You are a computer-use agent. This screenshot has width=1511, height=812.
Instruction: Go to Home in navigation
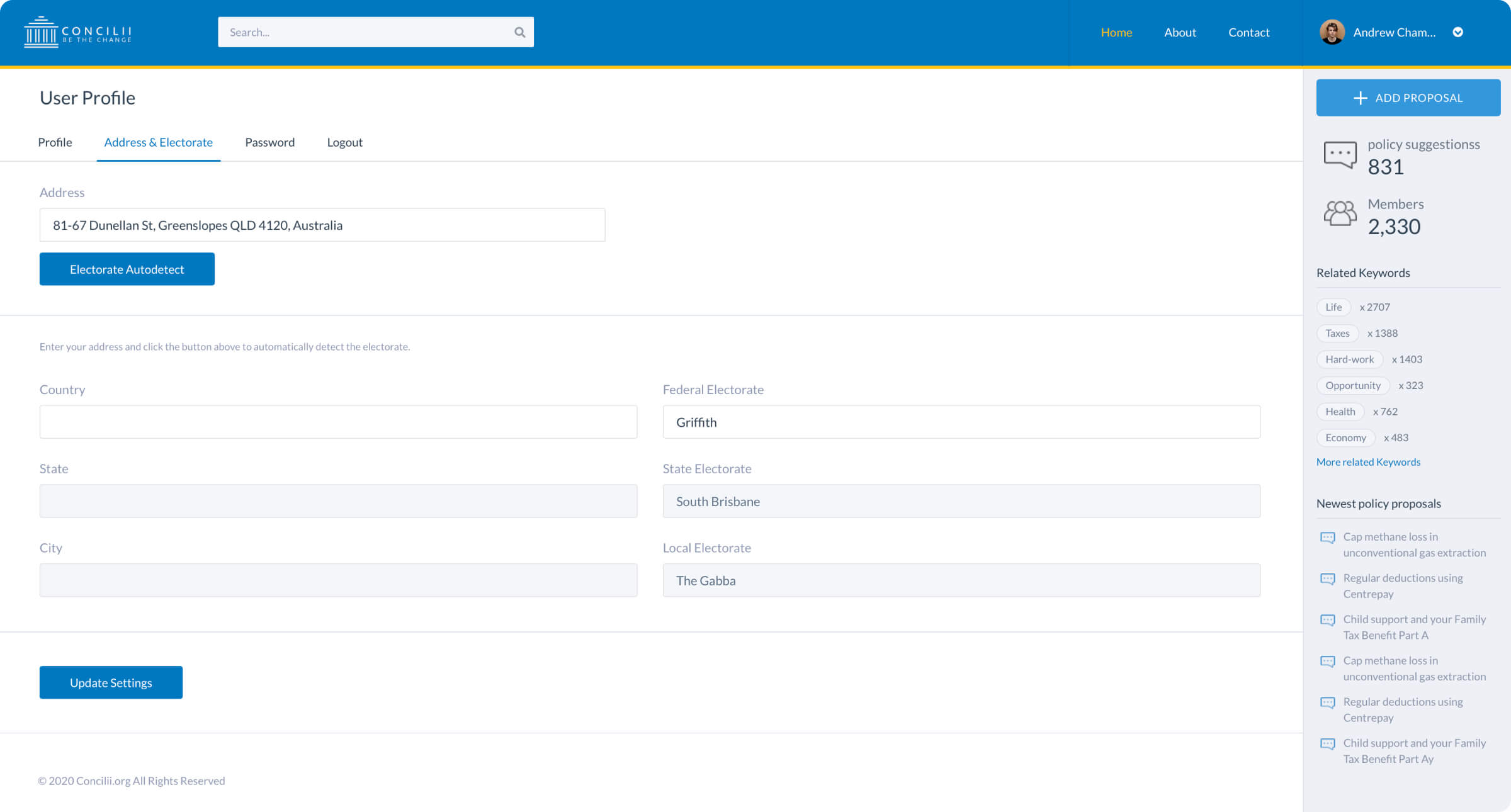[x=1116, y=32]
